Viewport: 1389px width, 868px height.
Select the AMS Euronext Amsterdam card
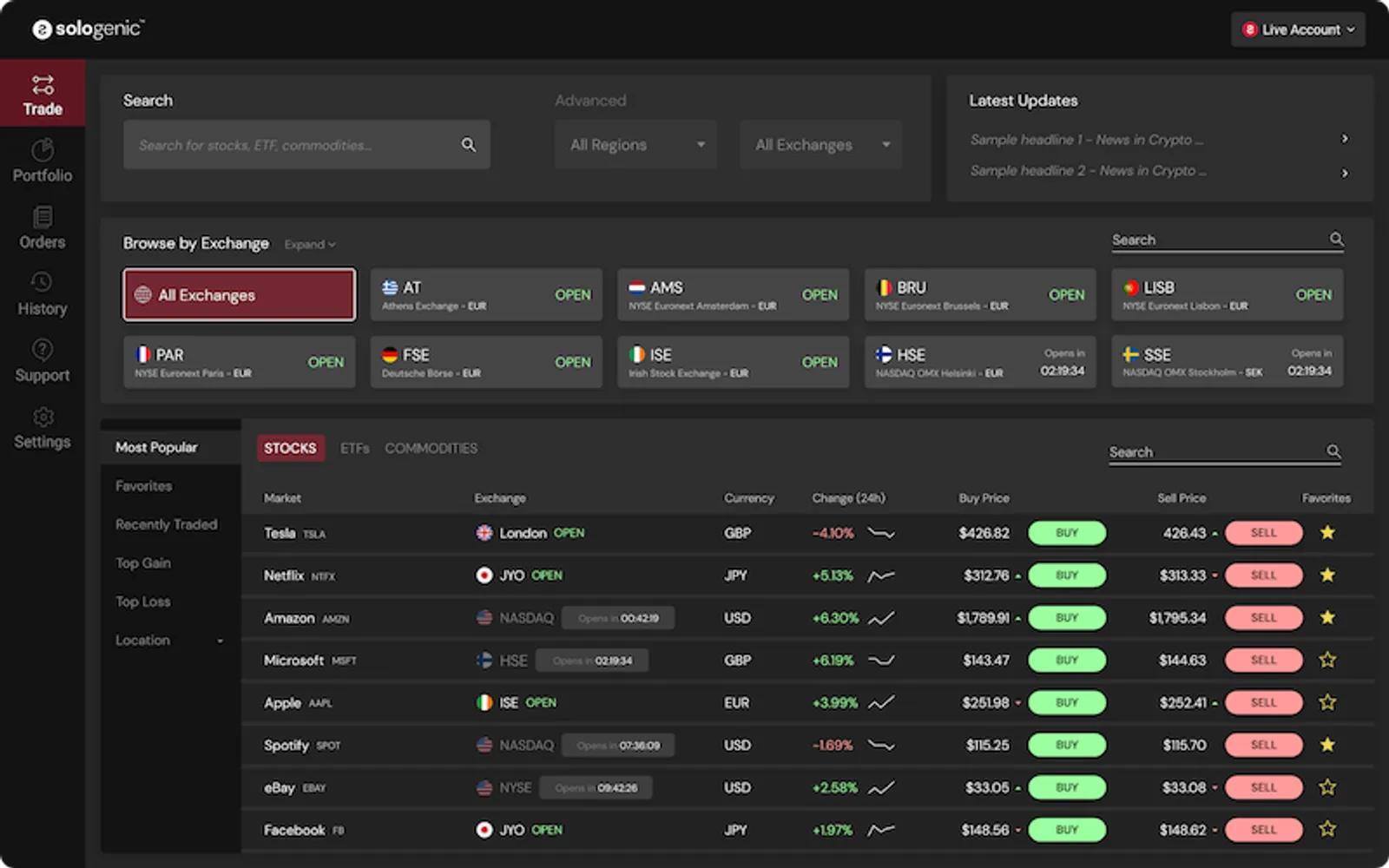click(734, 294)
